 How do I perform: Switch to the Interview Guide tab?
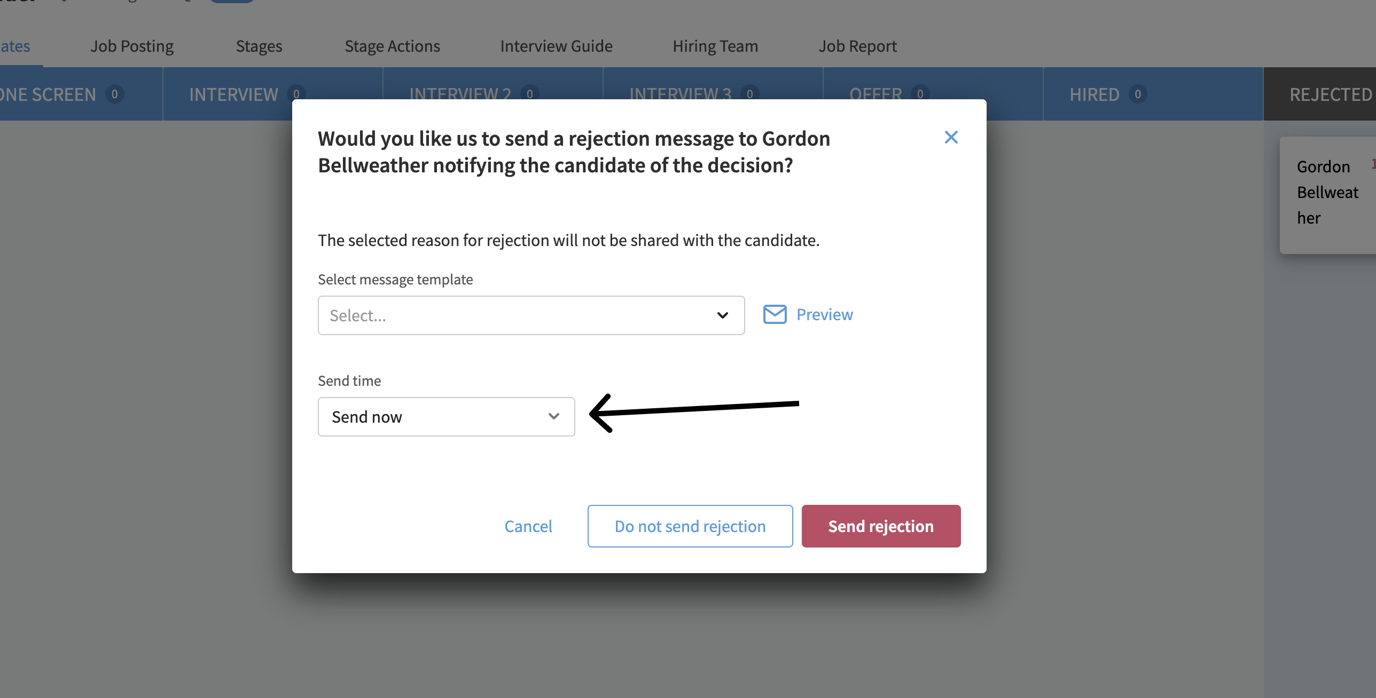(x=556, y=46)
